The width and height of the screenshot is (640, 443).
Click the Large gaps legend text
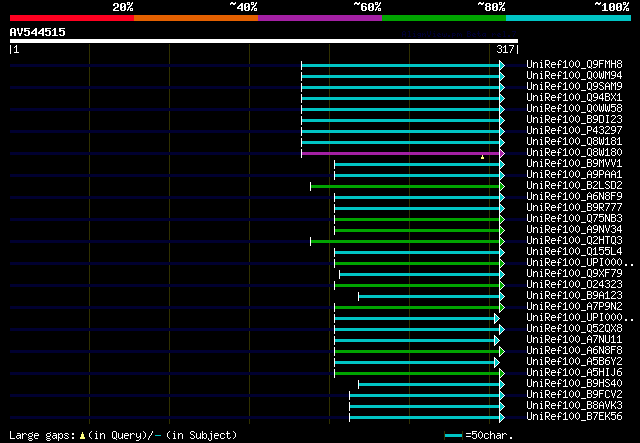coord(42,435)
